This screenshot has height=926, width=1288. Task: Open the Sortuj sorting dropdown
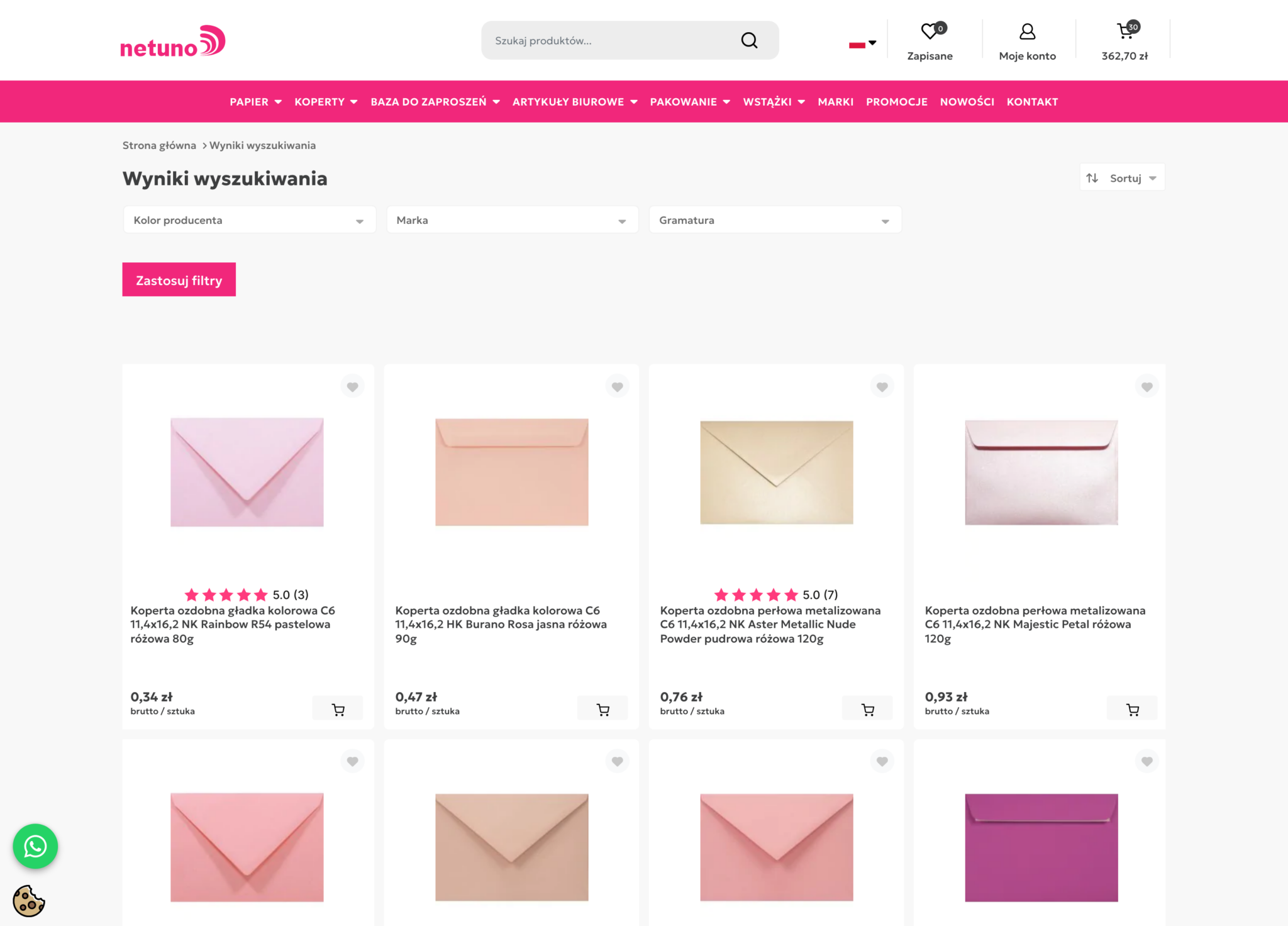pyautogui.click(x=1123, y=178)
